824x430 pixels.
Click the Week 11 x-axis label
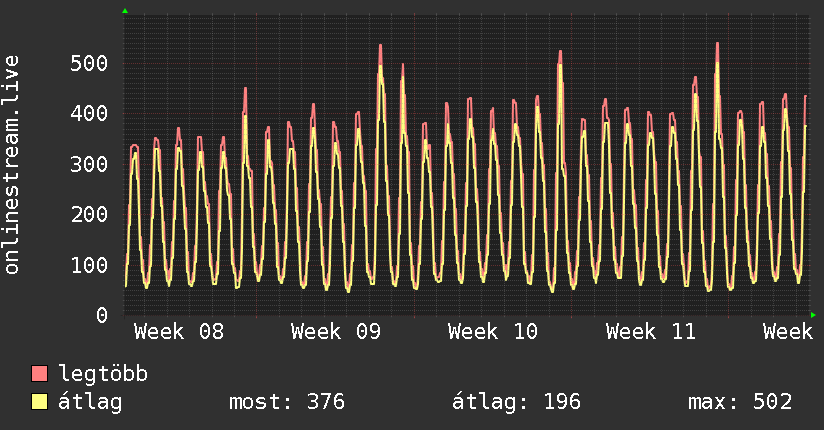(650, 332)
